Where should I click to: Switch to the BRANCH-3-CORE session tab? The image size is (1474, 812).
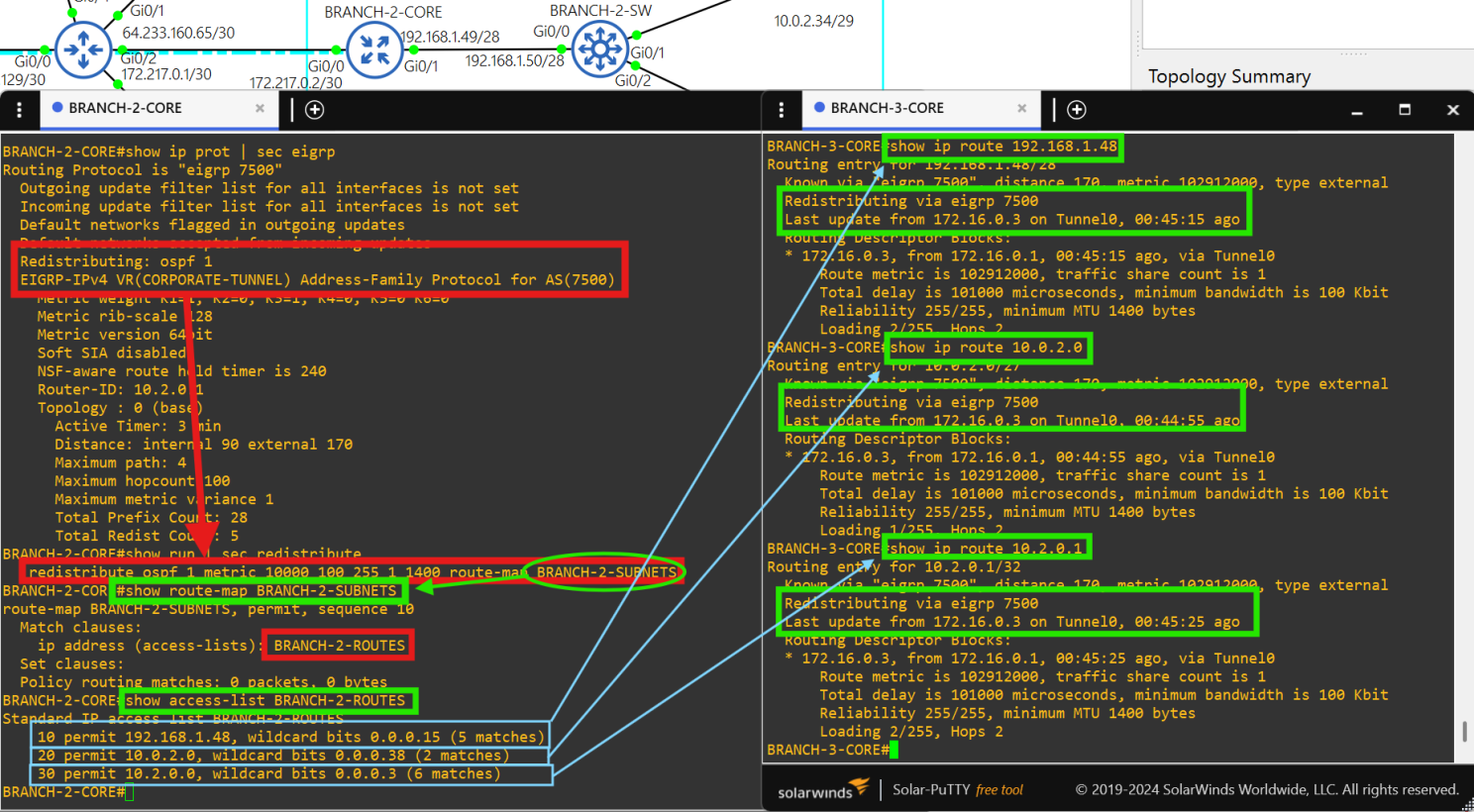pyautogui.click(x=887, y=108)
